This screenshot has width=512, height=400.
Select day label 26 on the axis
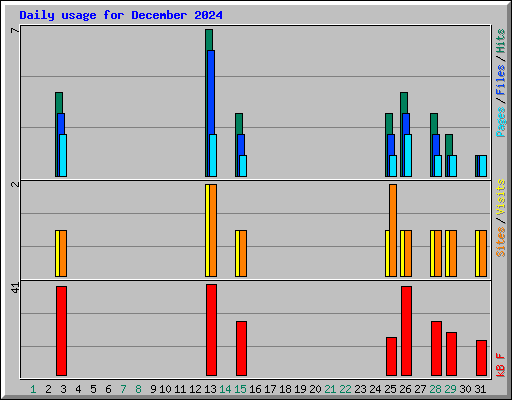(x=406, y=389)
